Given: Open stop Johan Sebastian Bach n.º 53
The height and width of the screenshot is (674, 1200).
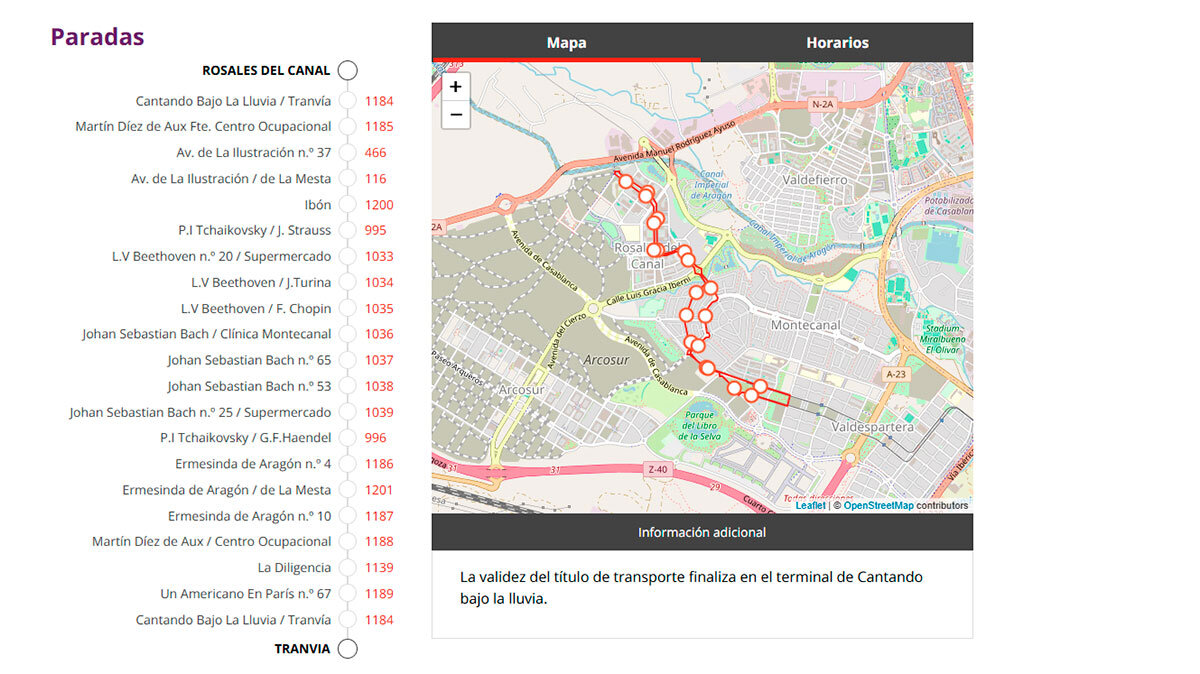Looking at the screenshot, I should point(249,386).
